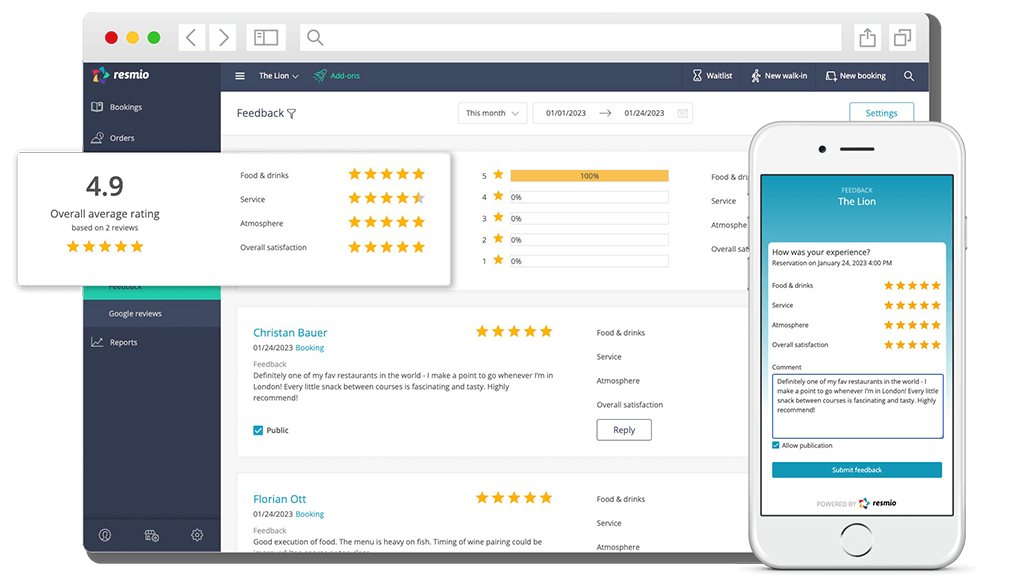Image resolution: width=1024 pixels, height=576 pixels.
Task: Collapse the sidebar with the hamburger icon
Action: [239, 75]
